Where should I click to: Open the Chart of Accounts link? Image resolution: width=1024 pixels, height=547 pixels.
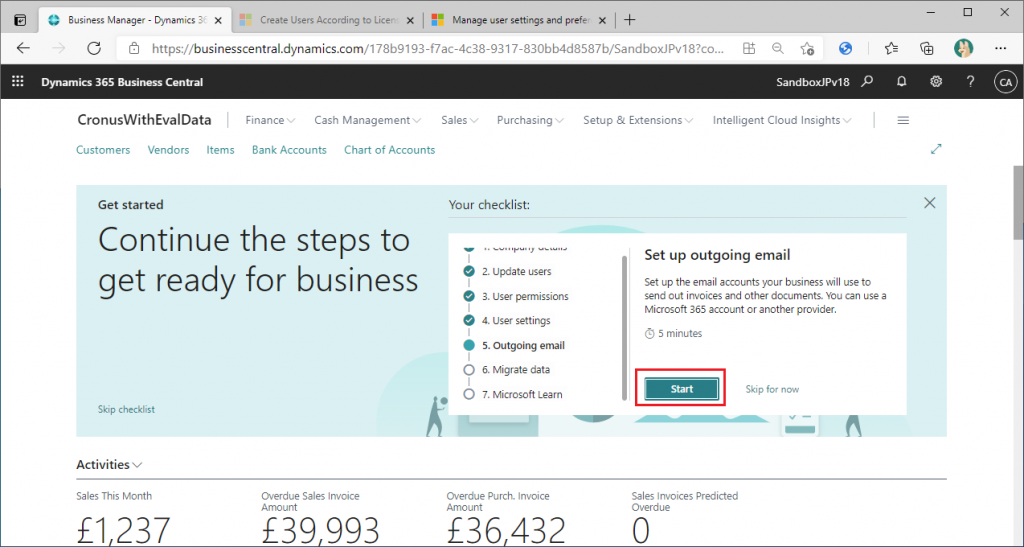click(x=389, y=149)
